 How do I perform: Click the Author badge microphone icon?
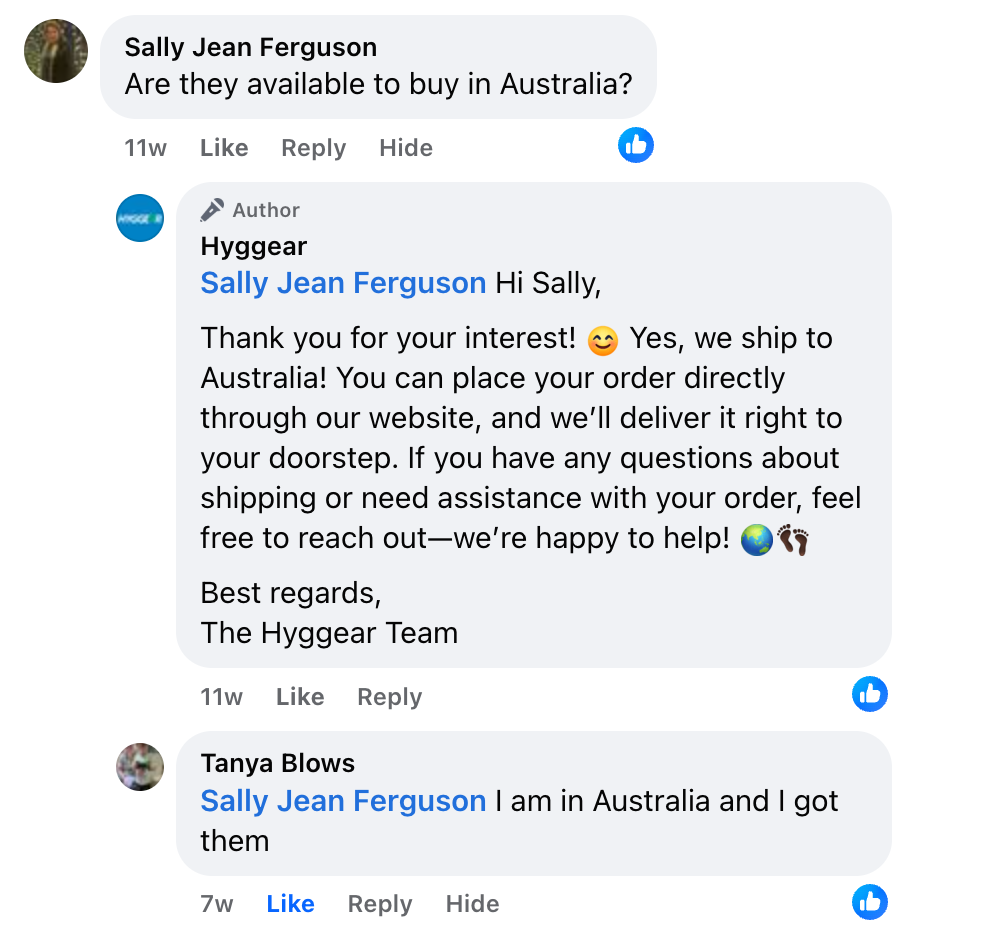click(212, 210)
